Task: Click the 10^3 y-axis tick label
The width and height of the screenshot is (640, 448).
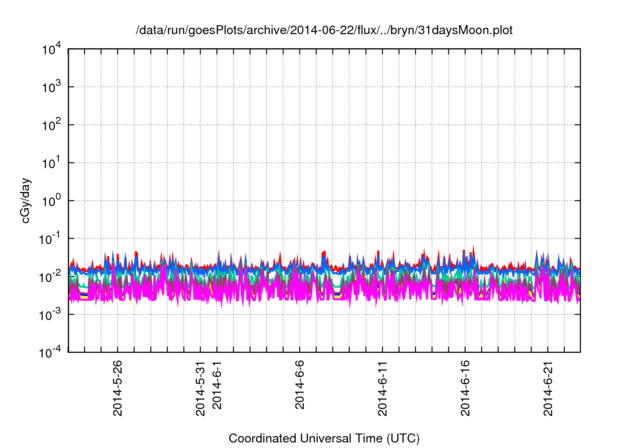Action: pyautogui.click(x=51, y=87)
